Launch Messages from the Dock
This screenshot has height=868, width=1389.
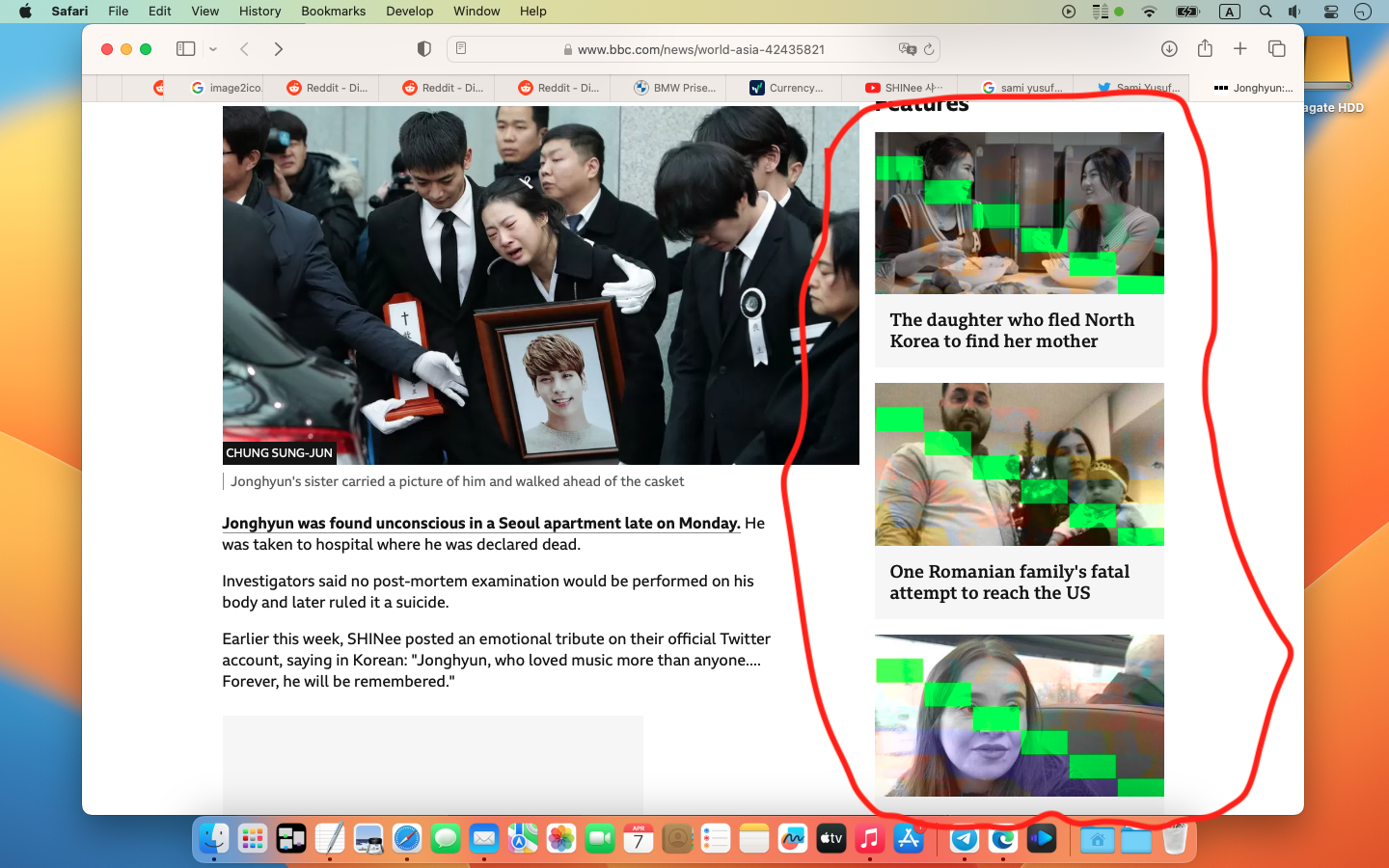(446, 838)
